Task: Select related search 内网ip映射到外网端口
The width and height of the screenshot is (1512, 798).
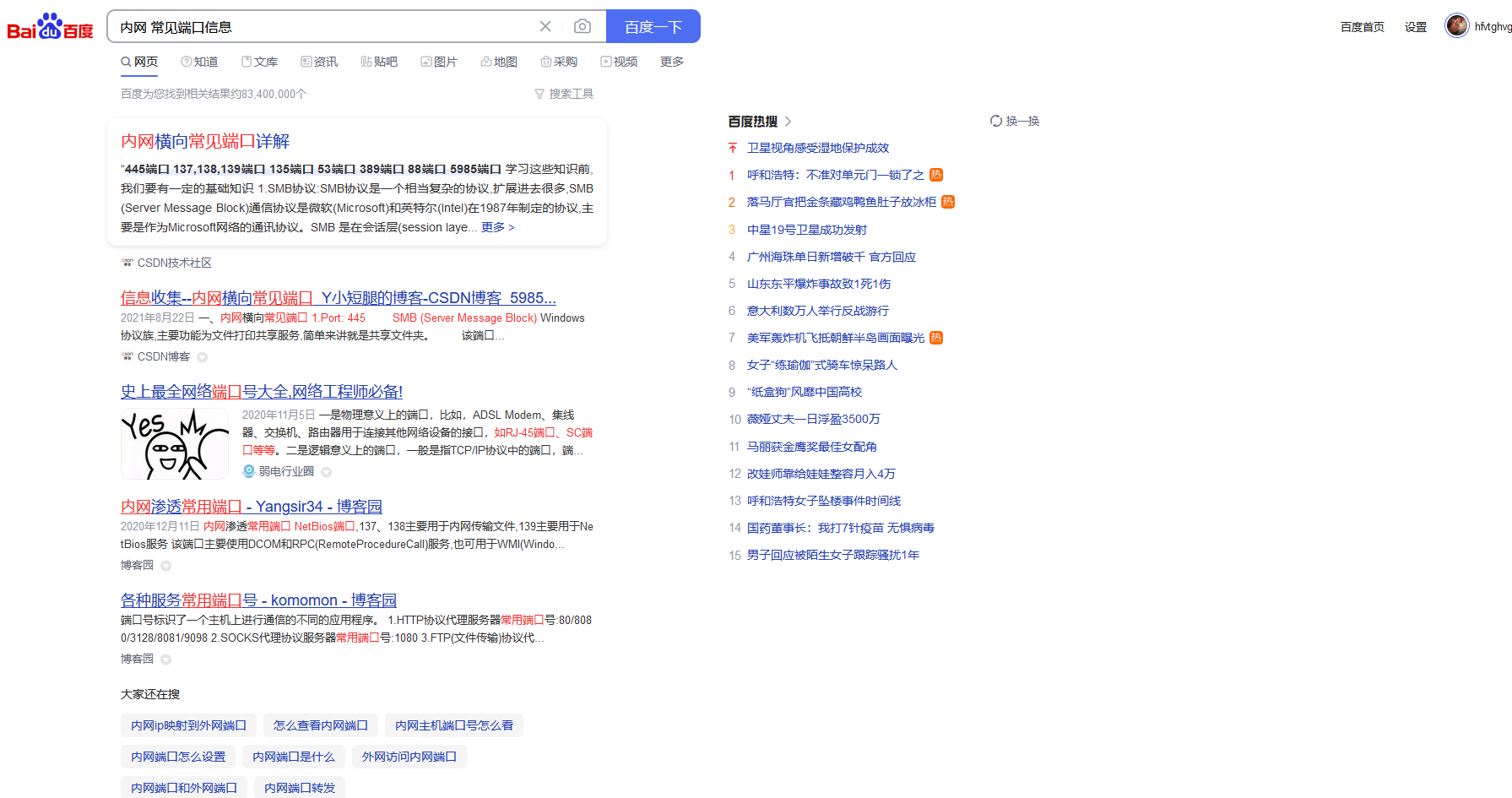Action: point(188,725)
